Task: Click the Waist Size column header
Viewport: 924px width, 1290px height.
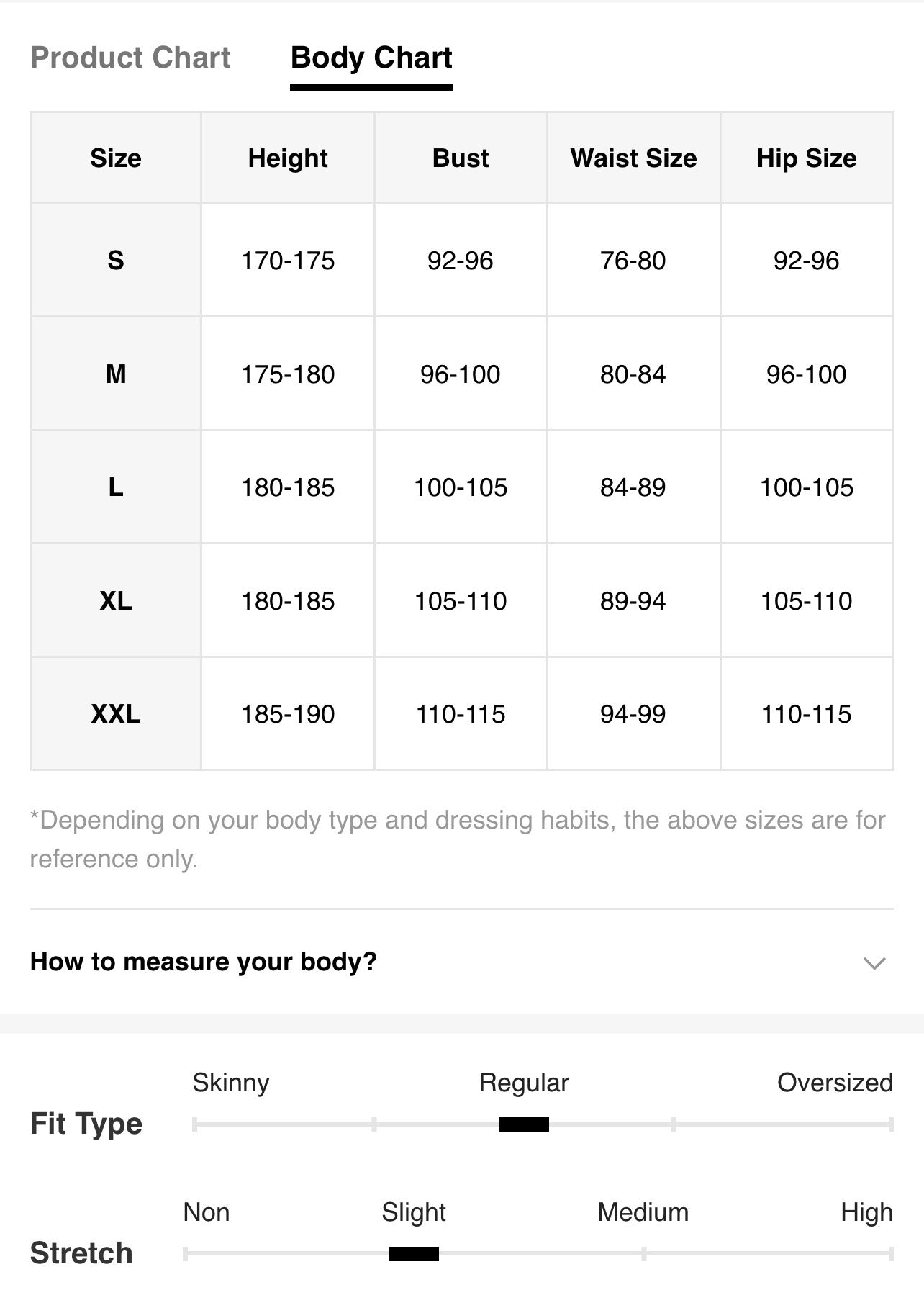Action: click(633, 158)
